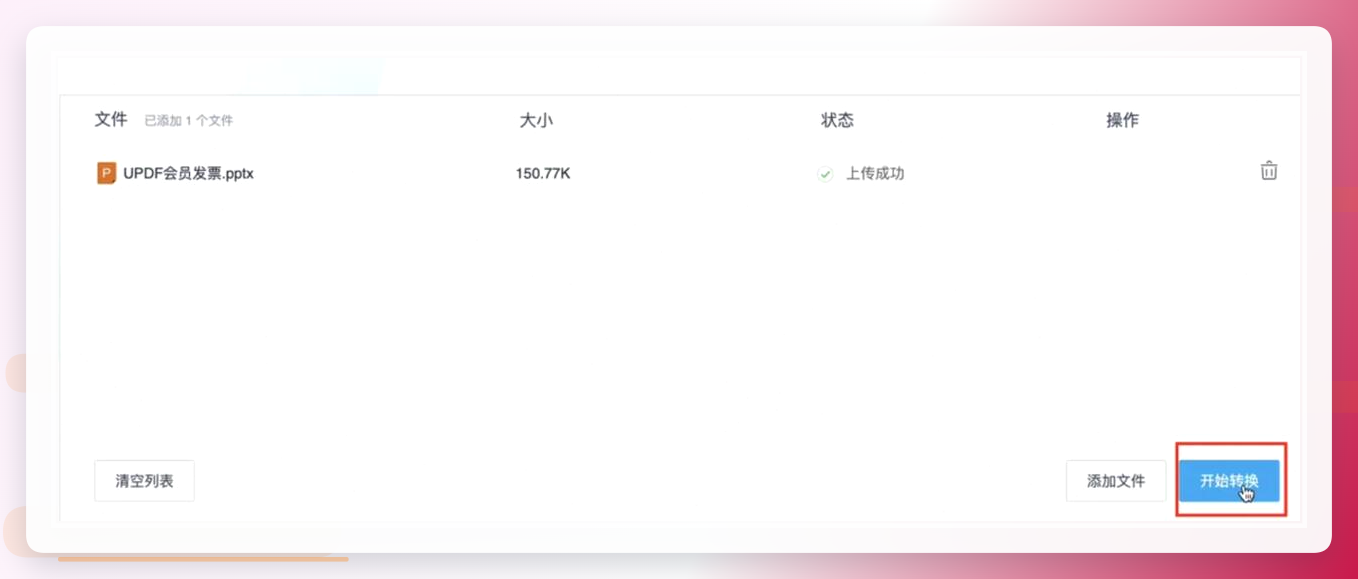Image resolution: width=1358 pixels, height=579 pixels.
Task: Click the 上传成功 status text
Action: [x=875, y=173]
